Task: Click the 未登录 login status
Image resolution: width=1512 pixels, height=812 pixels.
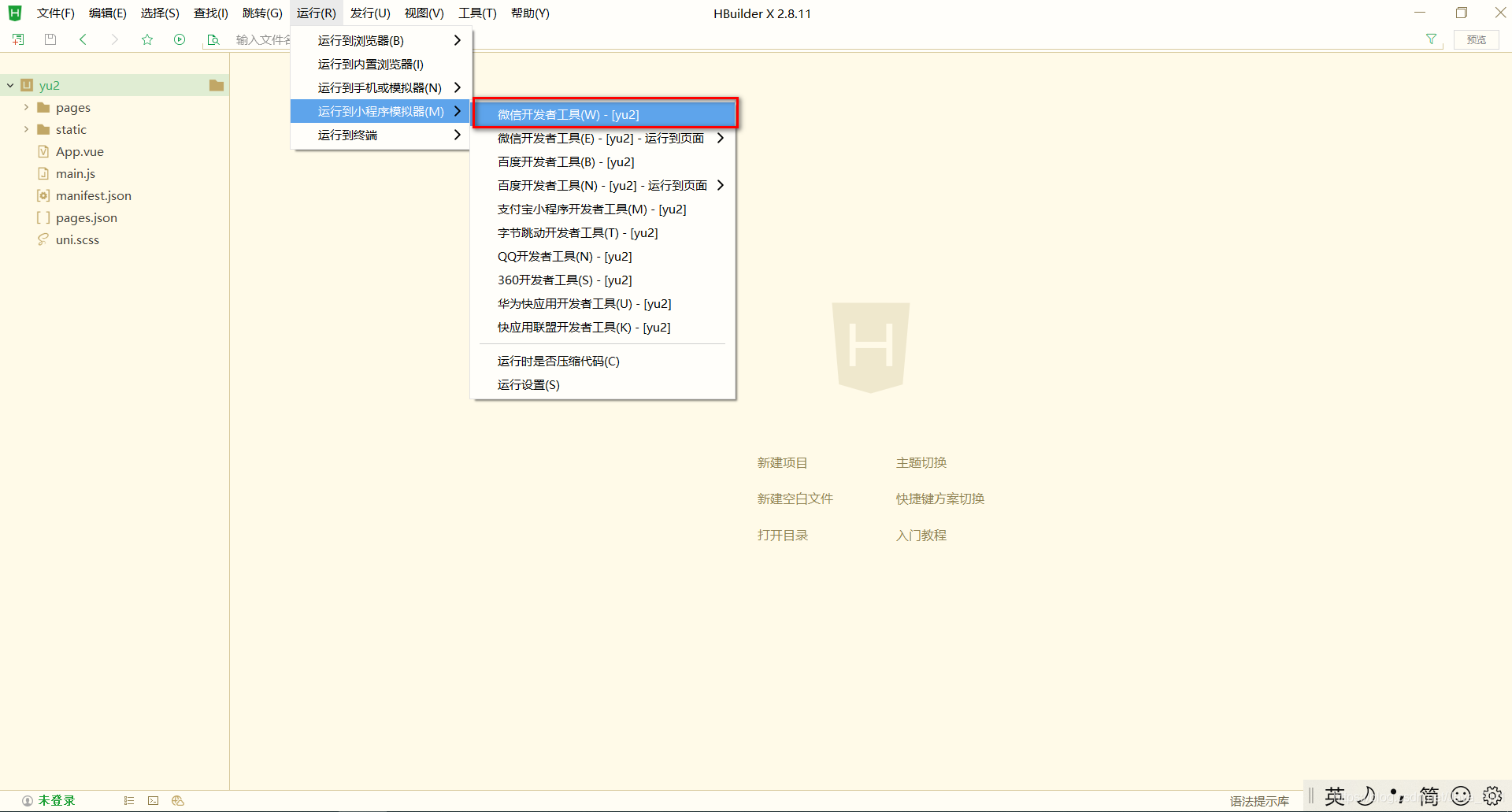Action: coord(49,800)
